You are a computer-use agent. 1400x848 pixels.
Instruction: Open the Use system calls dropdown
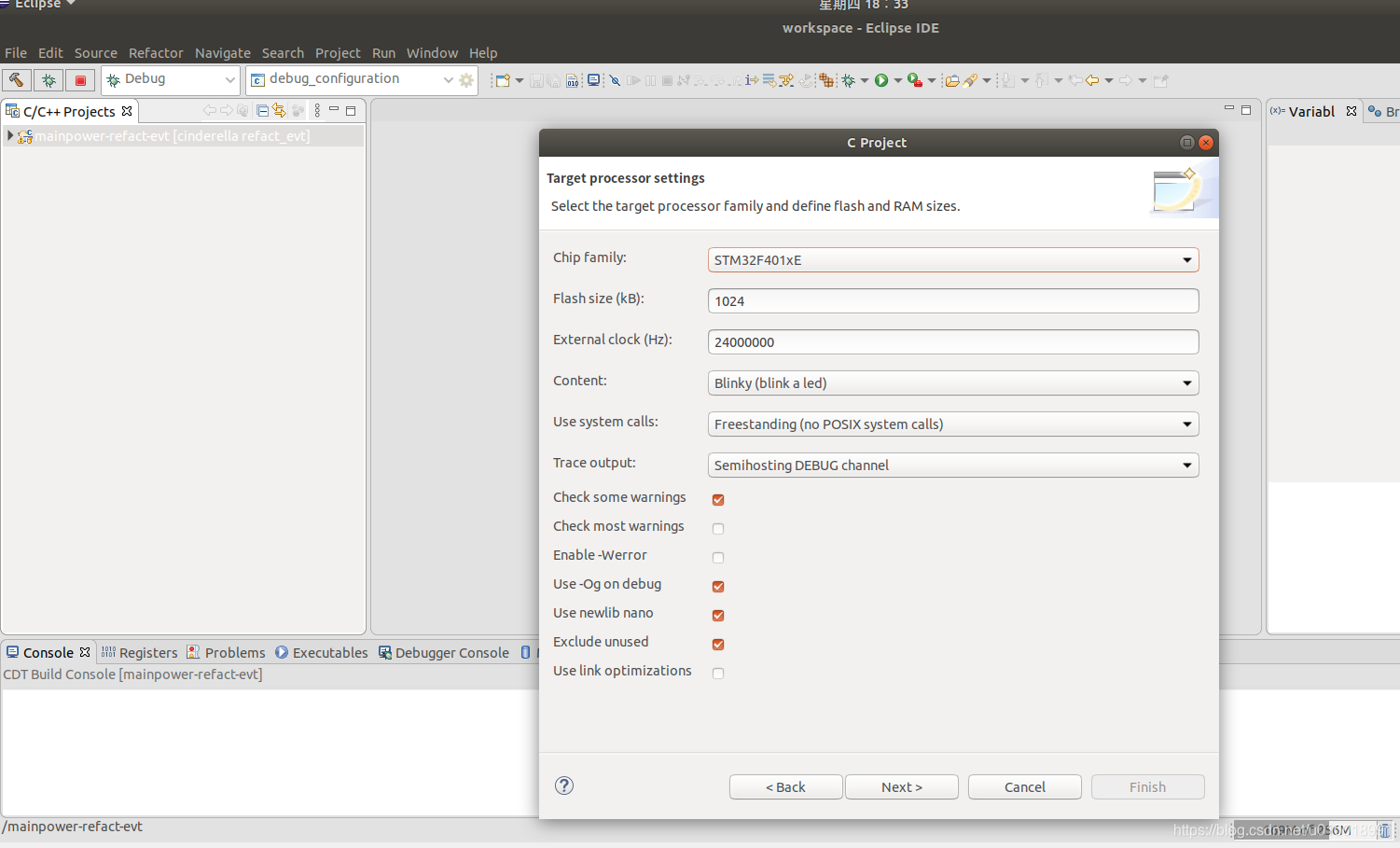(x=953, y=424)
